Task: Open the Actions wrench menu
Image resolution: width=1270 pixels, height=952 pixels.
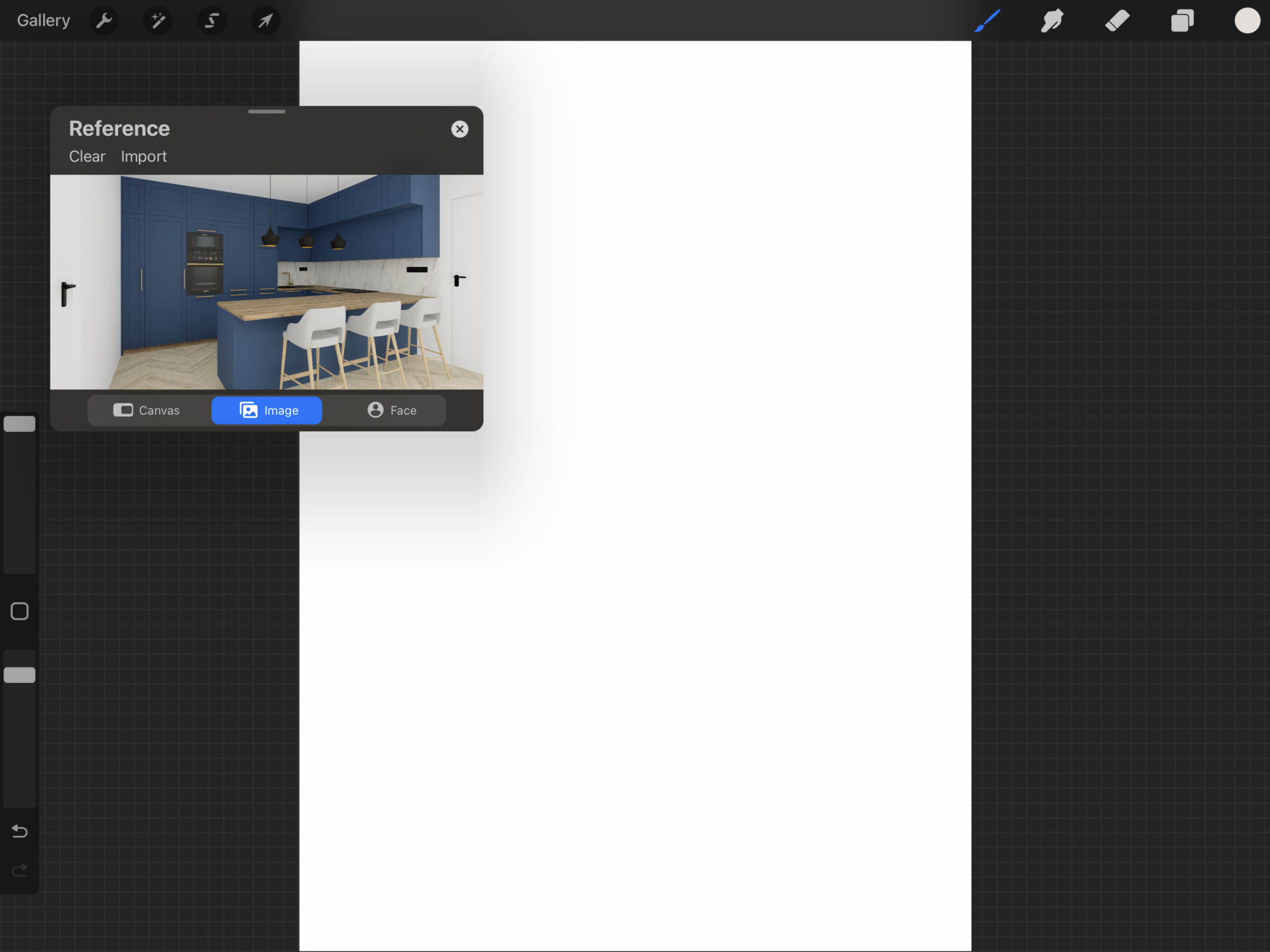Action: (x=104, y=20)
